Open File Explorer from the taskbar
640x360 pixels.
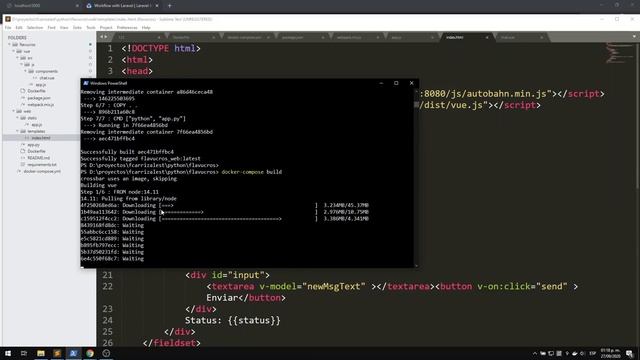click(x=41, y=353)
